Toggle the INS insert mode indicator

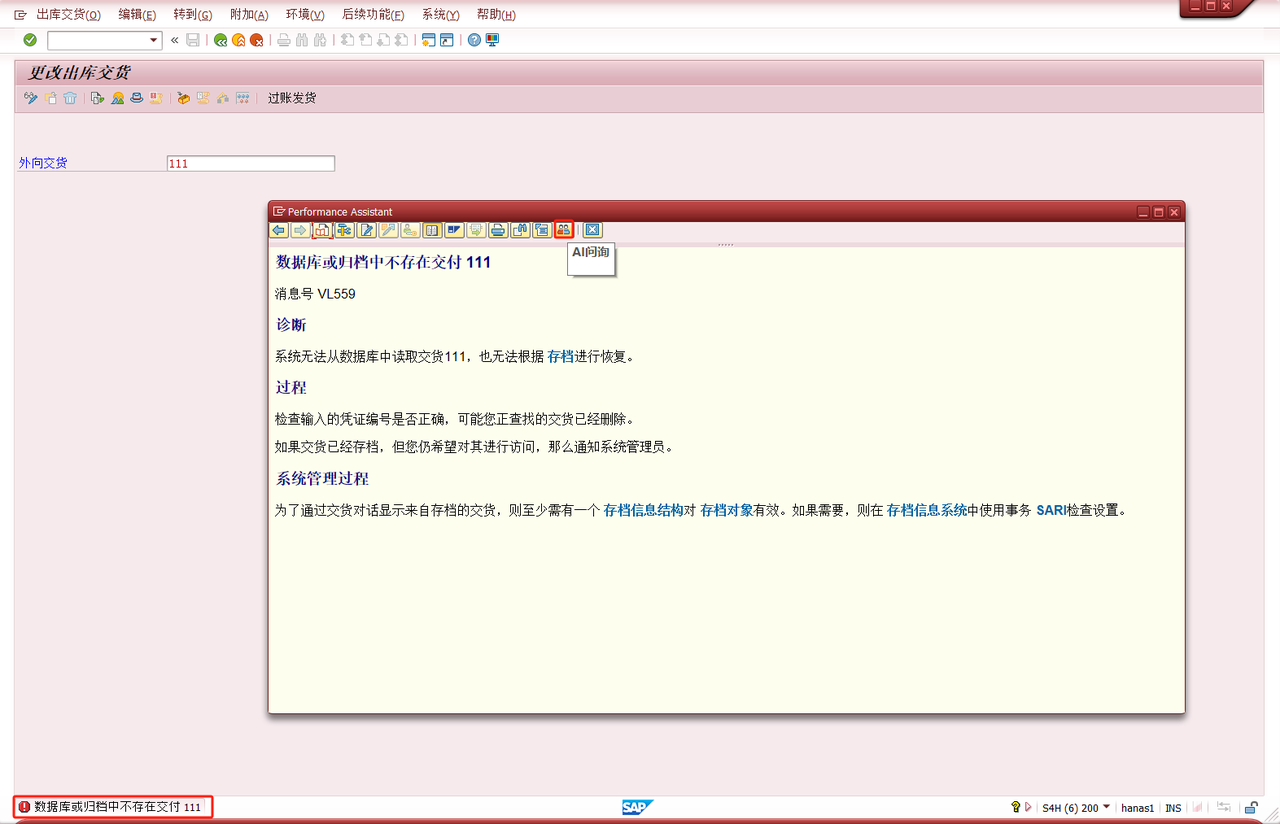tap(1173, 808)
